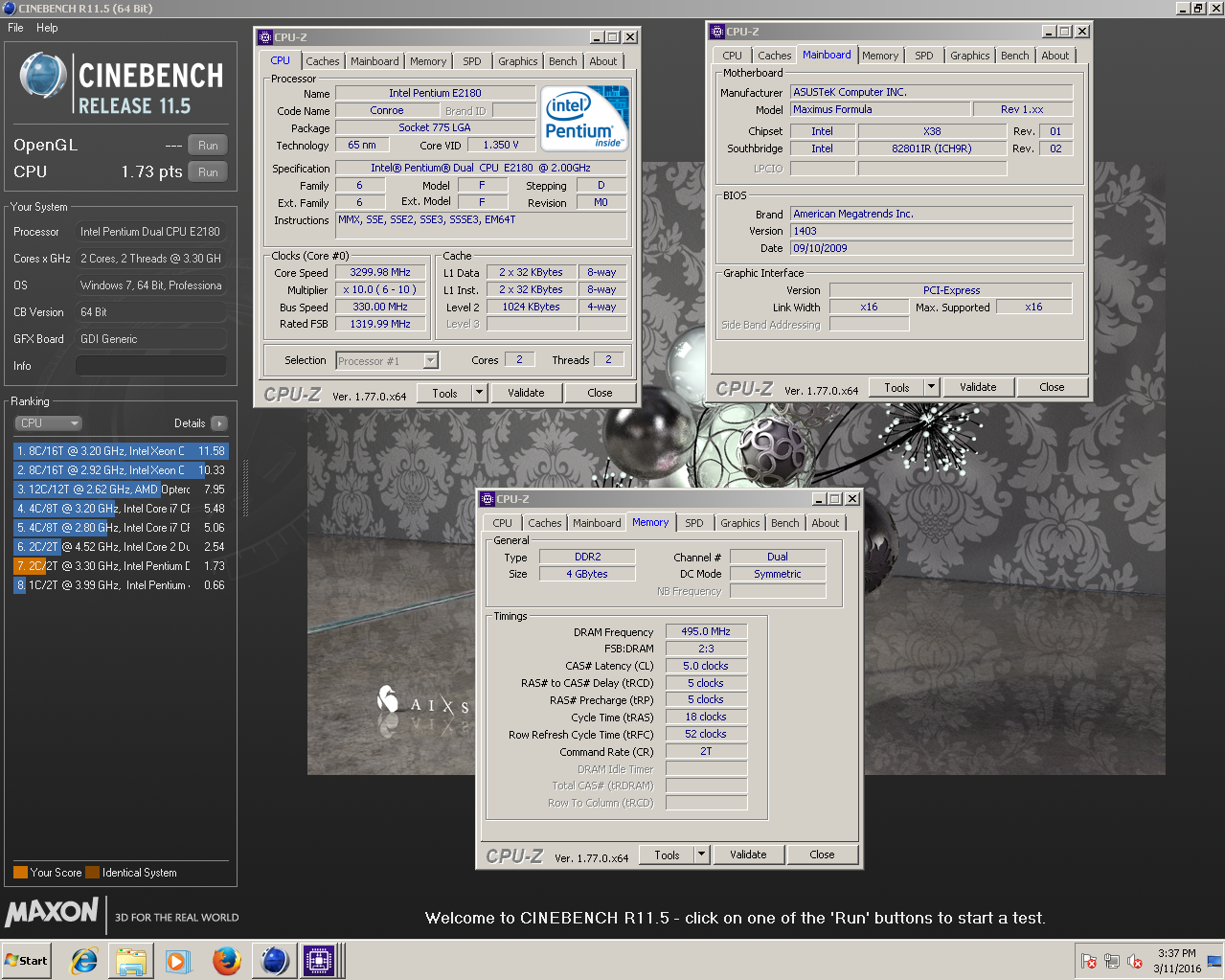Select ranking row 8C/16T @ 3.20 GHz
This screenshot has width=1225, height=980.
pos(121,451)
